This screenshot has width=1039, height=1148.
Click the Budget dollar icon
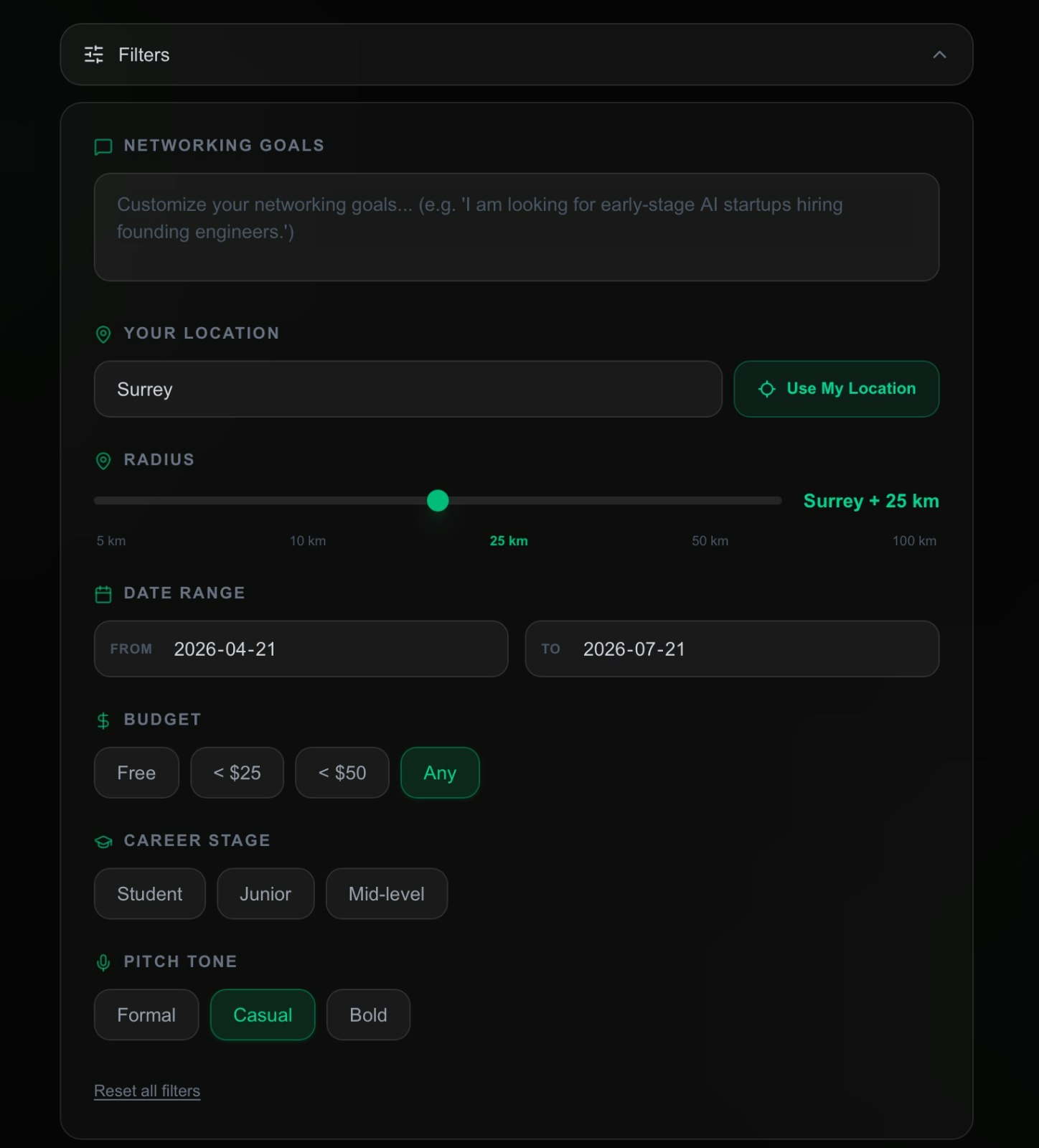pos(103,720)
